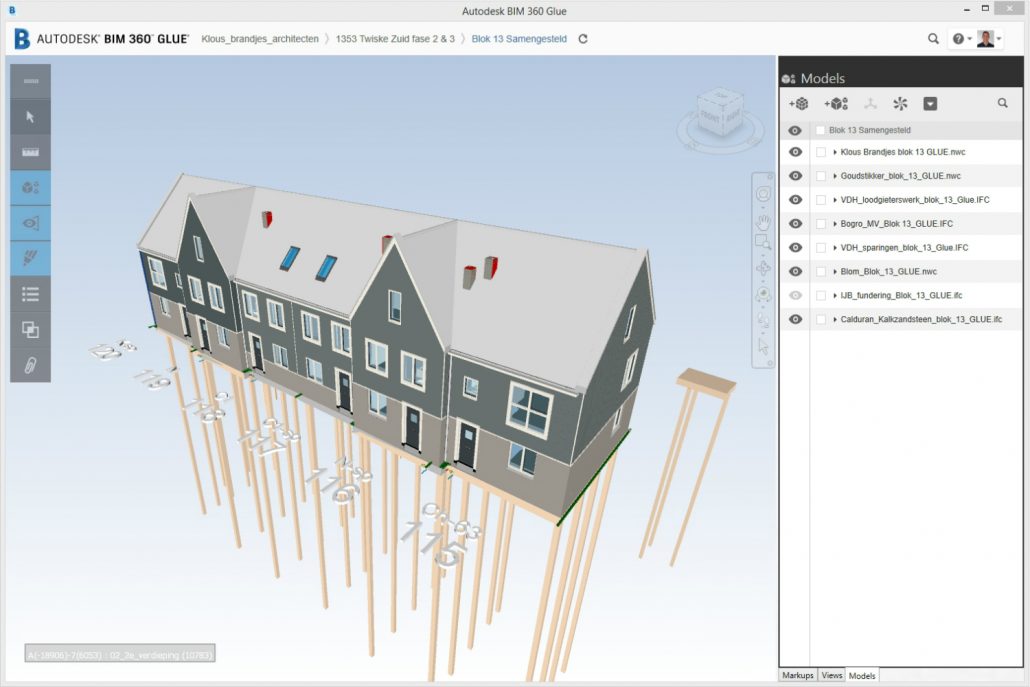Expand the Klous Brandjes blok 13 GLUE.nwc tree
This screenshot has height=687, width=1030.
835,152
